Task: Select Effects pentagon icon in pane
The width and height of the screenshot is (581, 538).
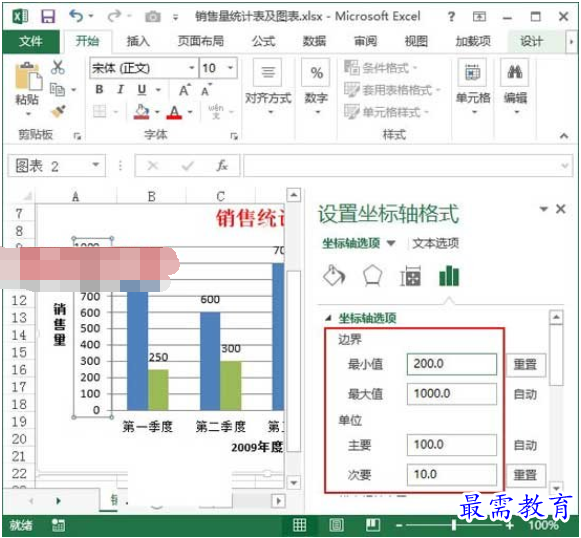Action: (372, 276)
